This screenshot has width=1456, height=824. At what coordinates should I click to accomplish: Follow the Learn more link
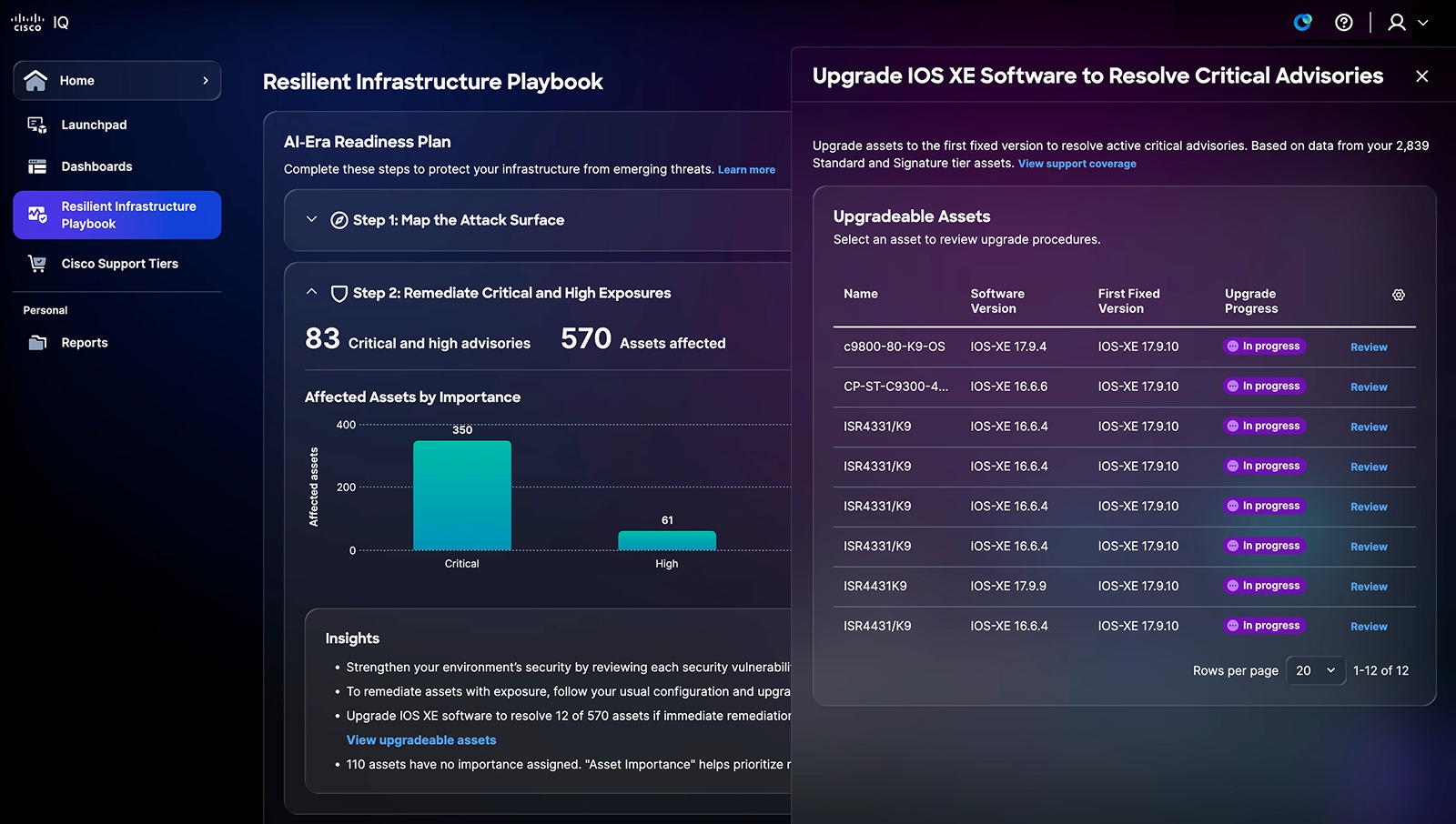(x=746, y=170)
